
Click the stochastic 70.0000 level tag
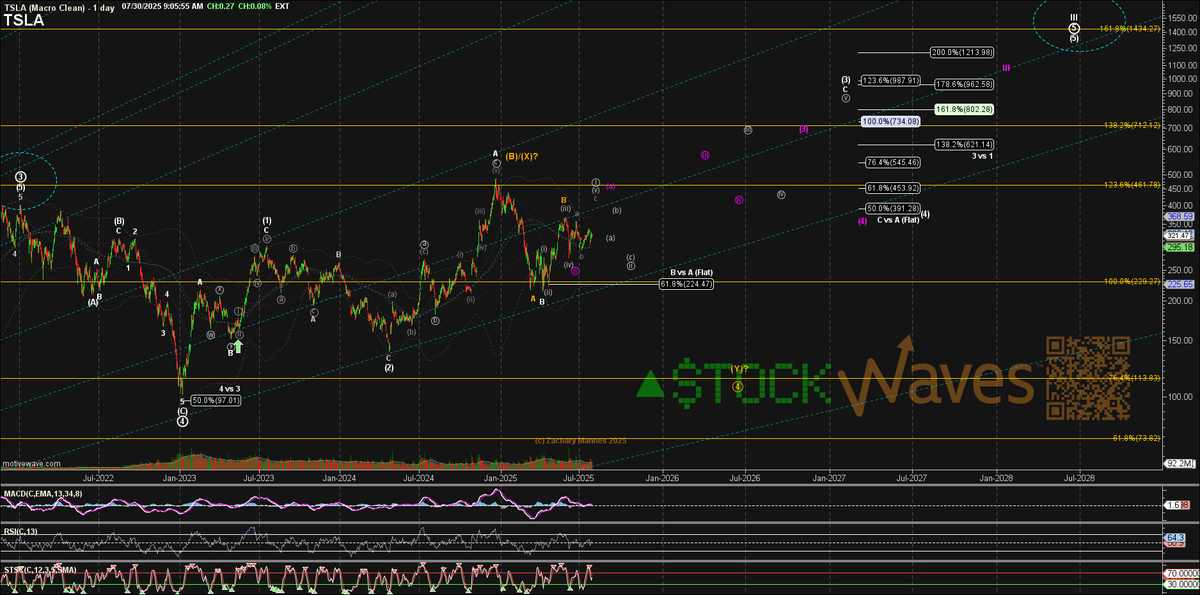1180,575
